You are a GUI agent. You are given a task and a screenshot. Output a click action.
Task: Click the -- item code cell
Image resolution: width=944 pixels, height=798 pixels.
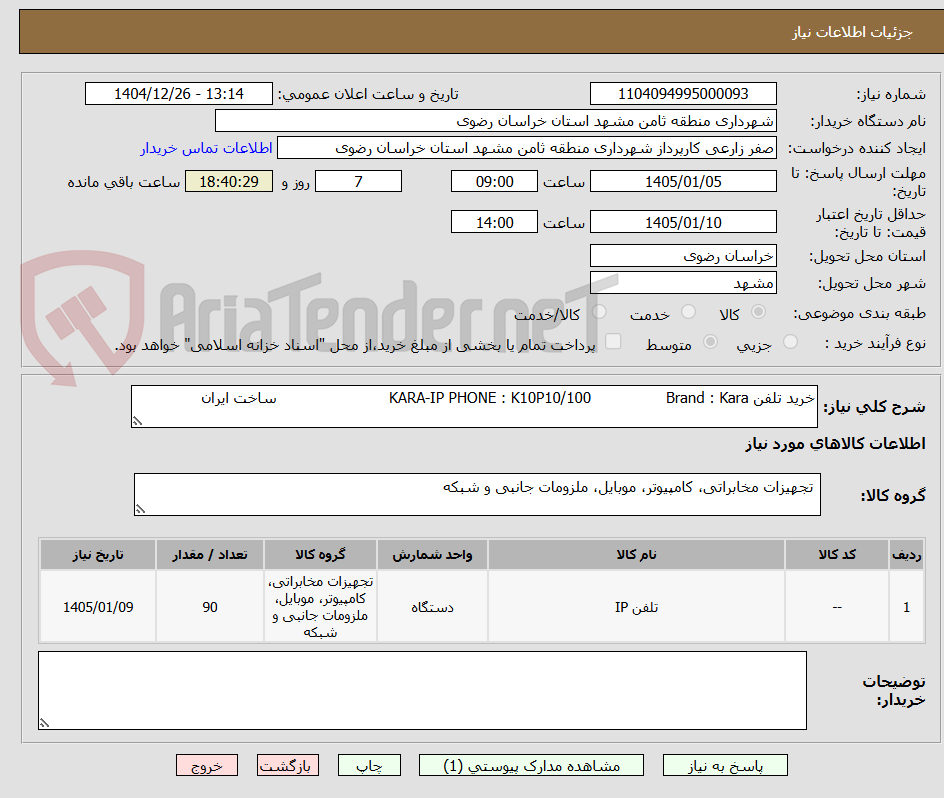point(837,607)
